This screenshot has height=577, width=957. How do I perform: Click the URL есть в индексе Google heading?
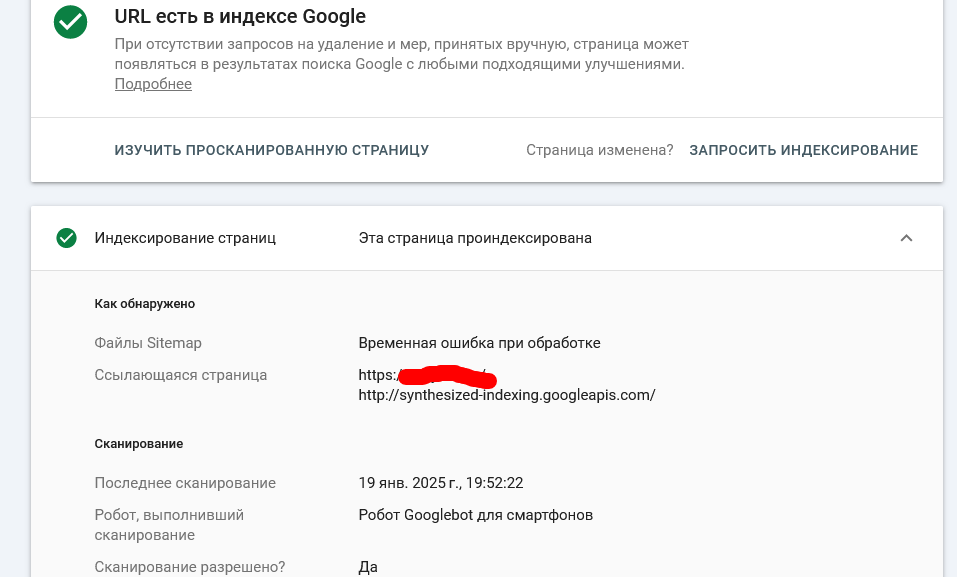pos(240,16)
